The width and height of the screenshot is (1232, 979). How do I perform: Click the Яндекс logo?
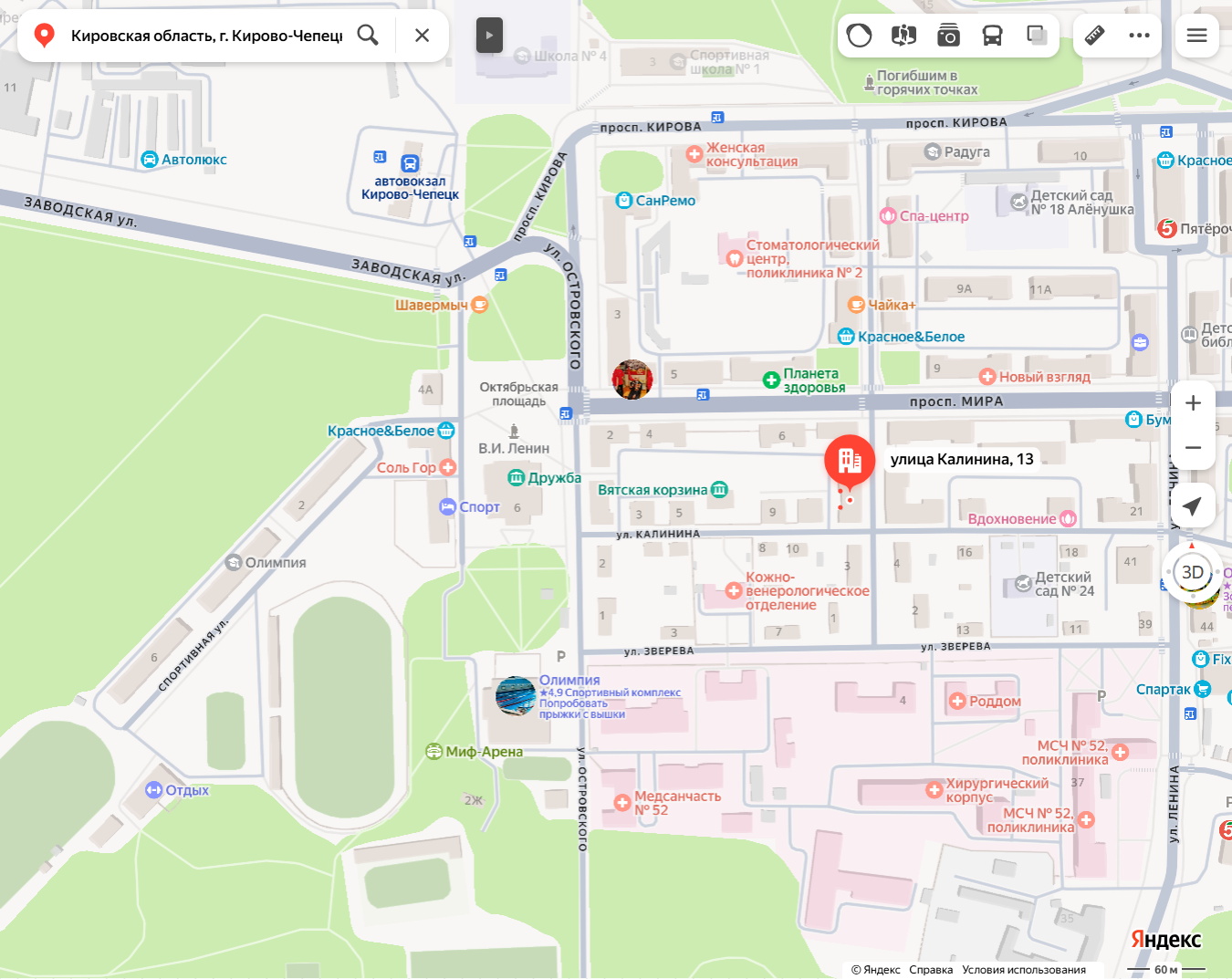[1166, 940]
